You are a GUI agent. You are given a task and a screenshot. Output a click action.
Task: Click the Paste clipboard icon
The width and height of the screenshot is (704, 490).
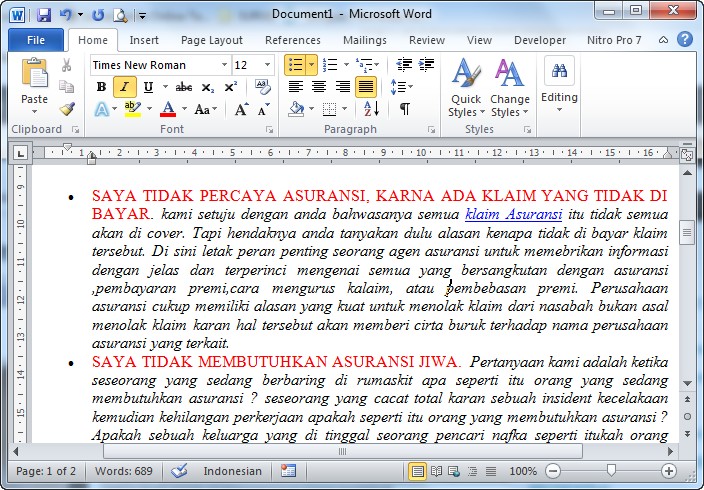pos(35,72)
